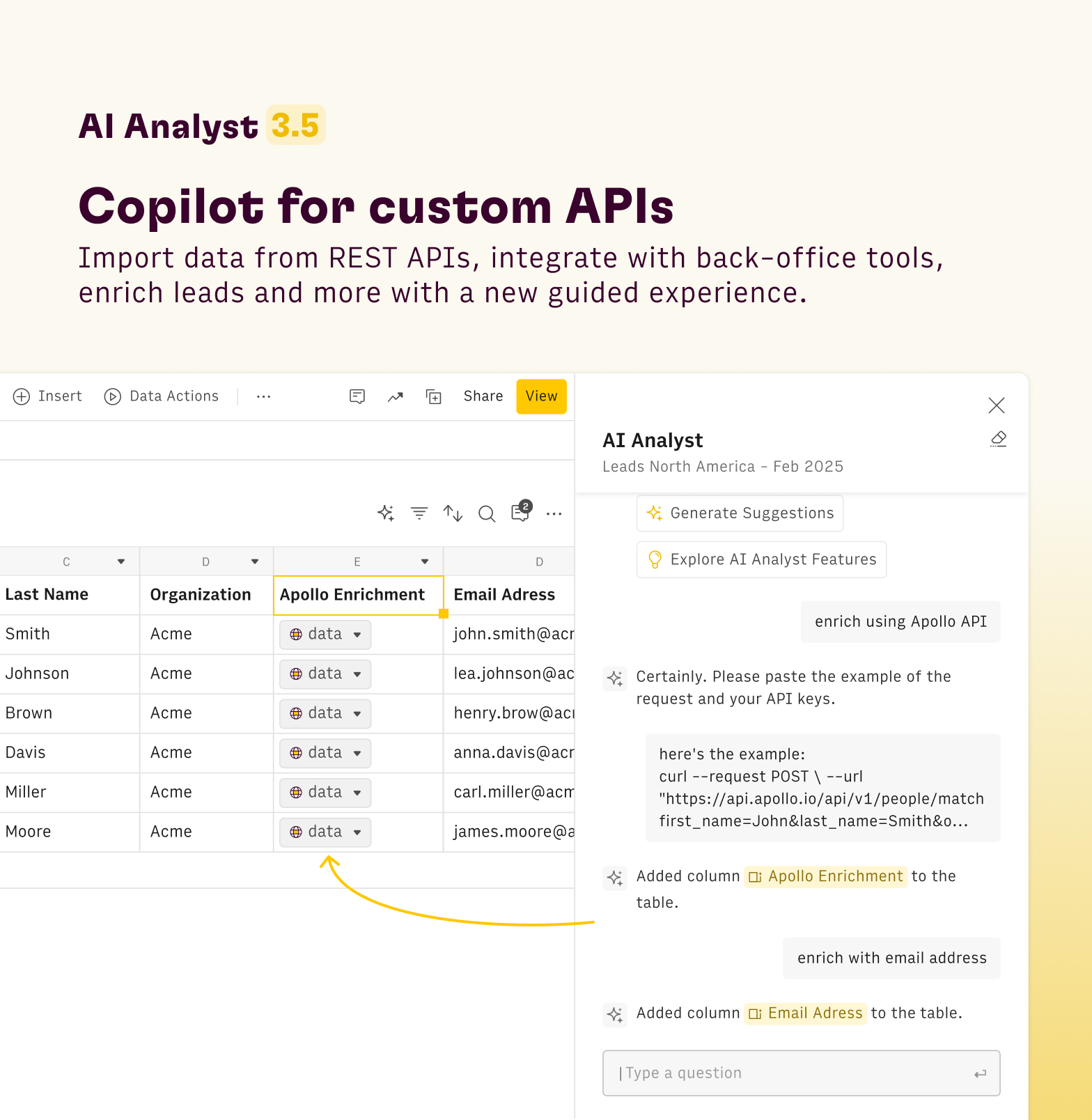Select the Moore last name cell
Viewport: 1092px width, 1120px height.
point(70,832)
